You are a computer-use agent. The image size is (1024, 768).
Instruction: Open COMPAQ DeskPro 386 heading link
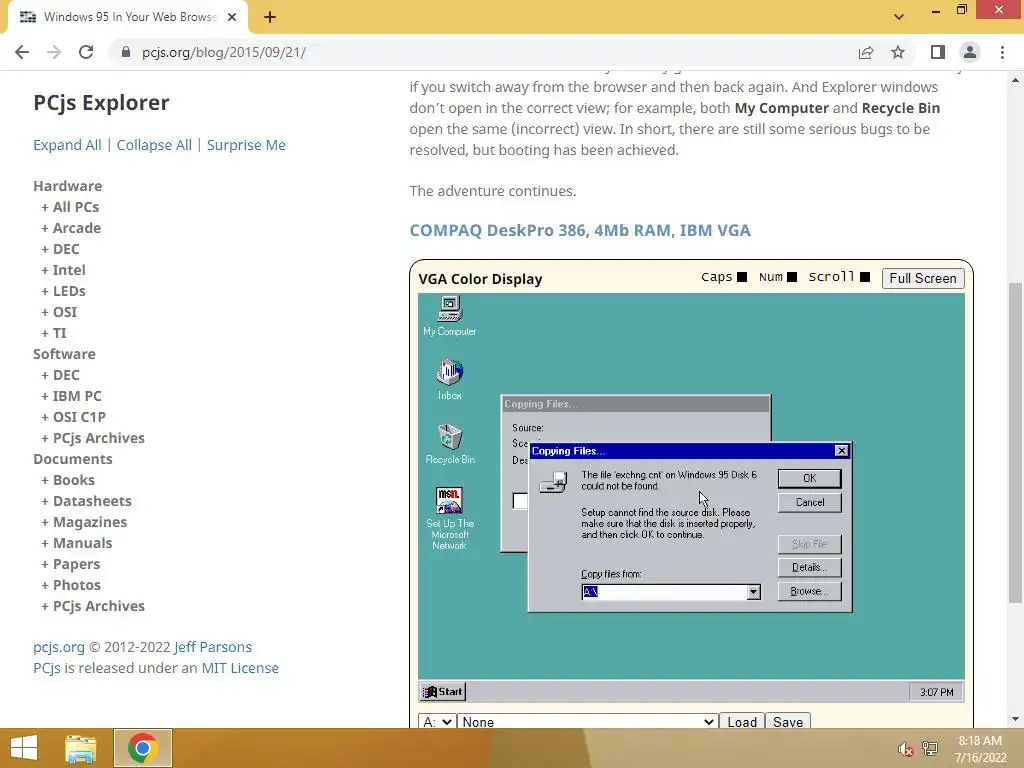pos(580,231)
